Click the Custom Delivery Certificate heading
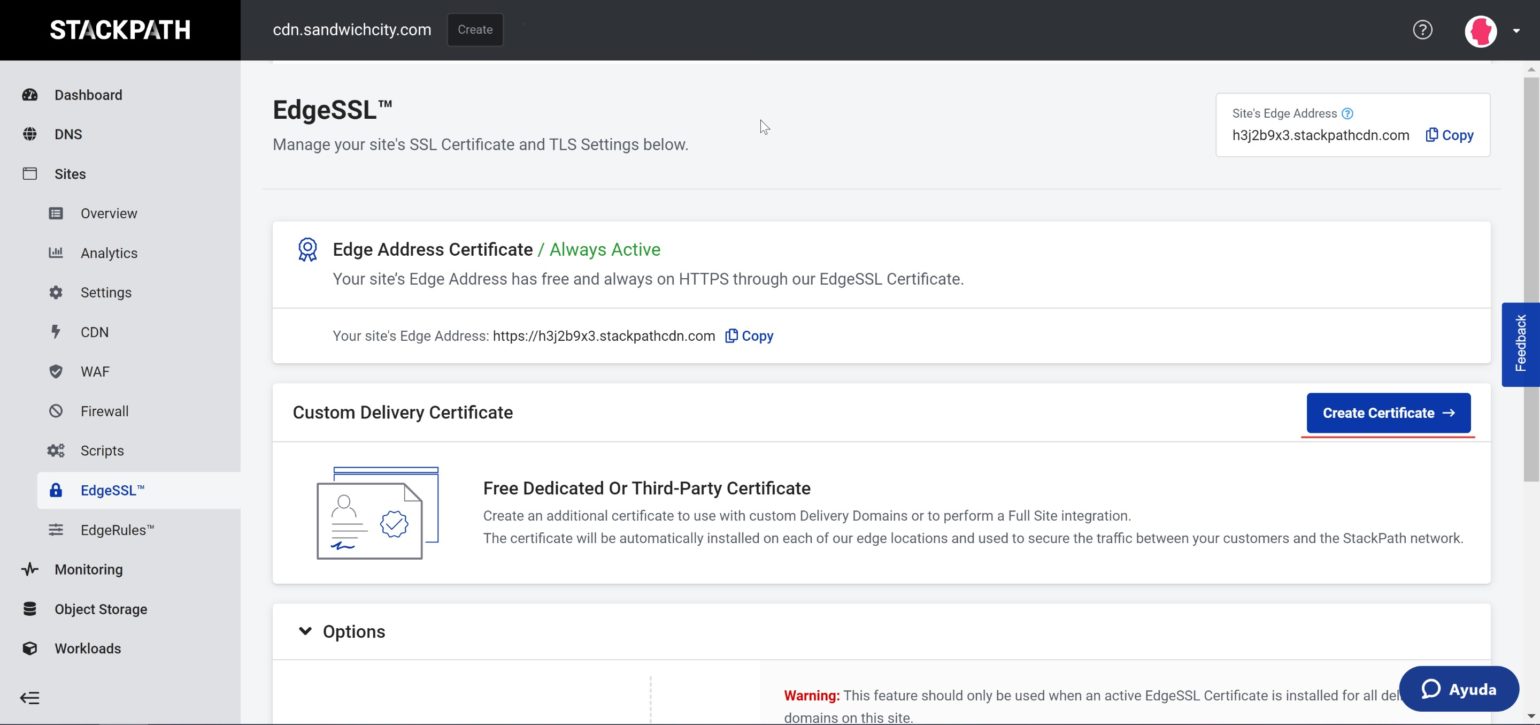This screenshot has height=725, width=1540. (x=403, y=412)
